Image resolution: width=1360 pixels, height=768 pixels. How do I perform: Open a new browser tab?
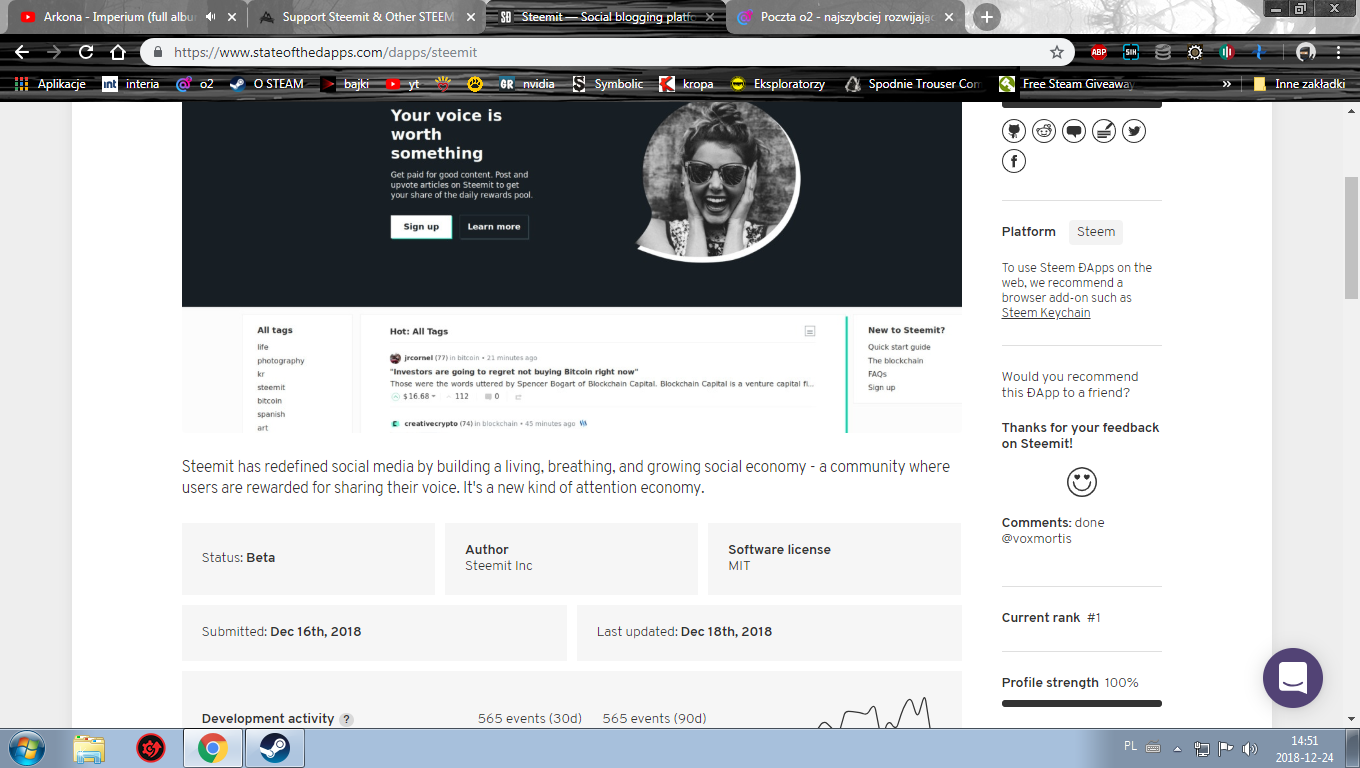click(987, 17)
